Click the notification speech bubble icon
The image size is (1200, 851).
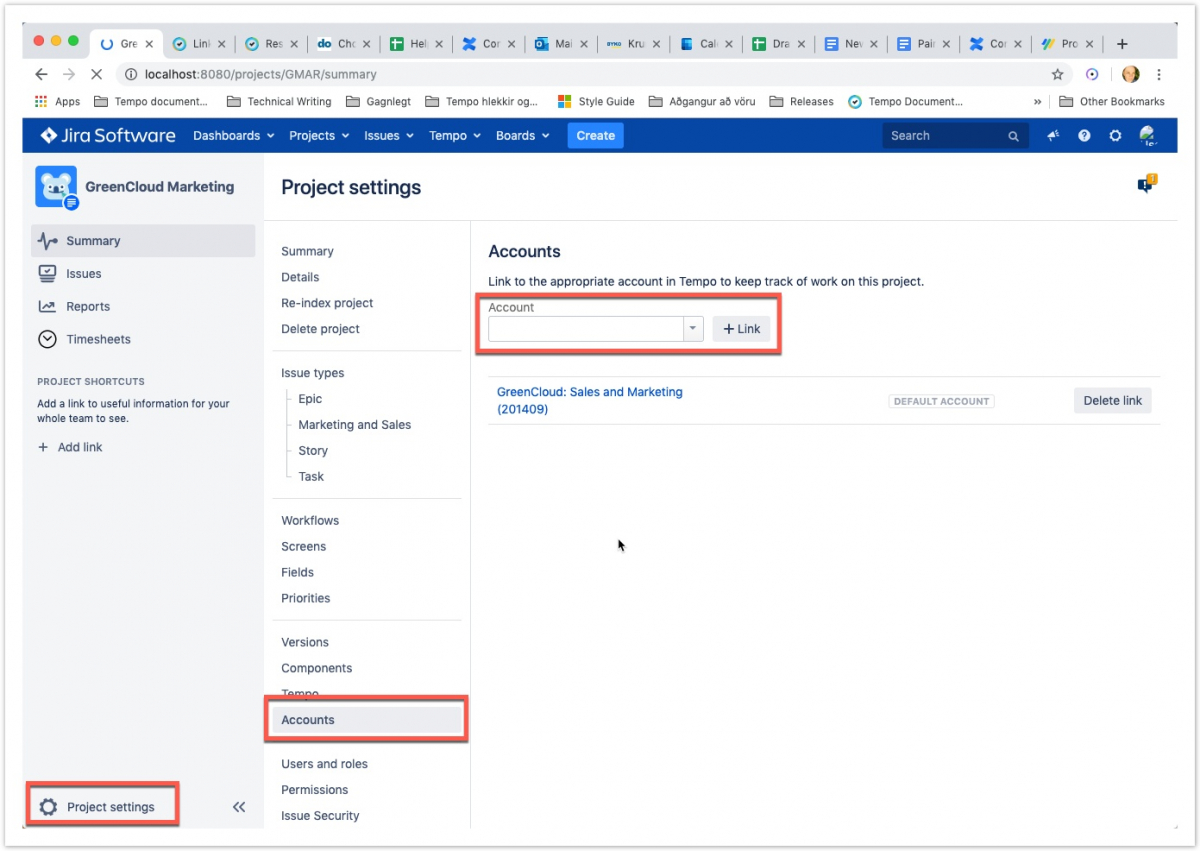(1146, 184)
